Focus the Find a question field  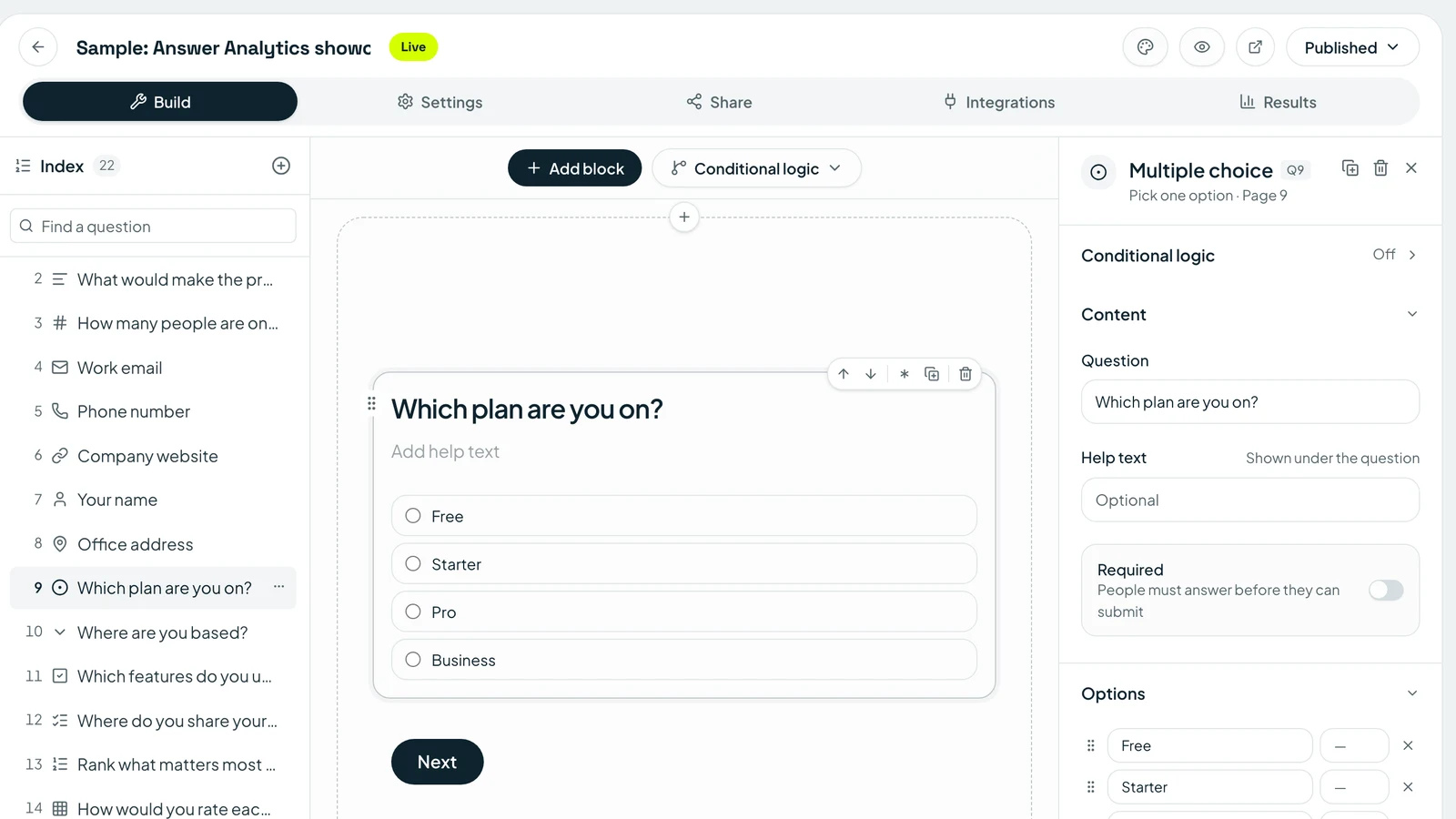[x=153, y=226]
